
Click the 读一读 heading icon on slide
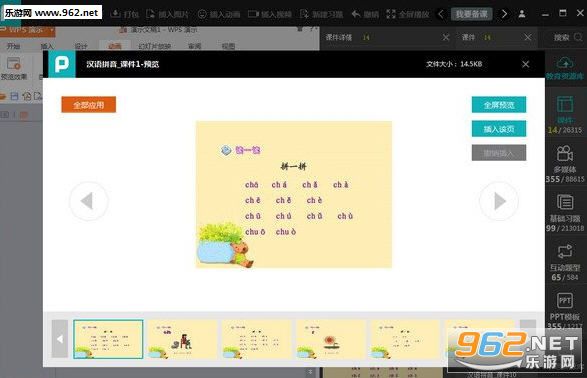(x=226, y=150)
